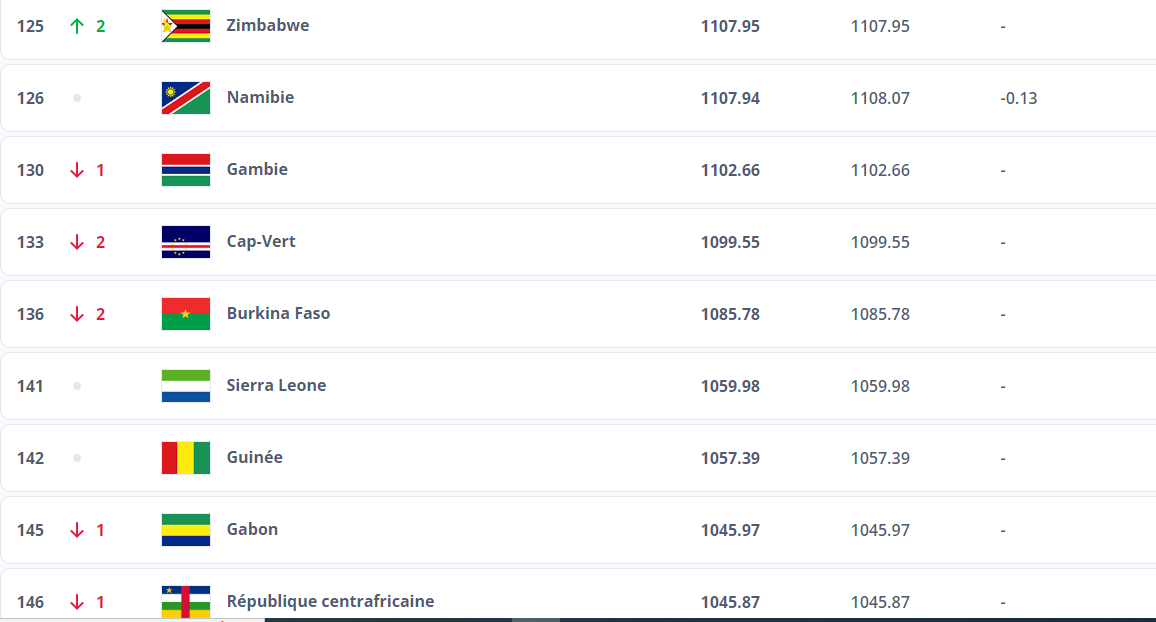Image resolution: width=1156 pixels, height=622 pixels.
Task: Open the Burkina Faso team link
Action: coord(278,314)
